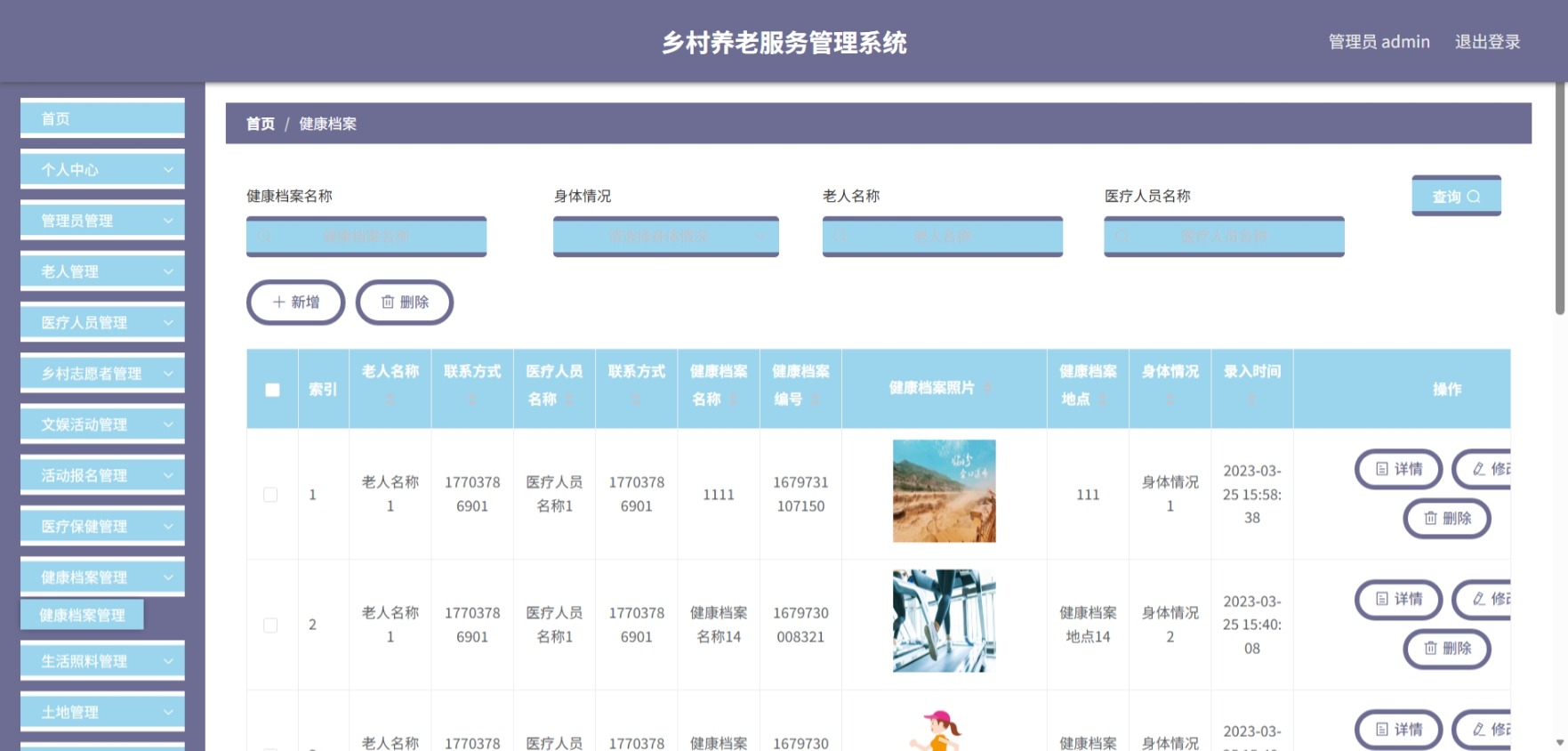Select the 健康档案管理 submenu item
Viewport: 1568px width, 751px height.
(82, 615)
